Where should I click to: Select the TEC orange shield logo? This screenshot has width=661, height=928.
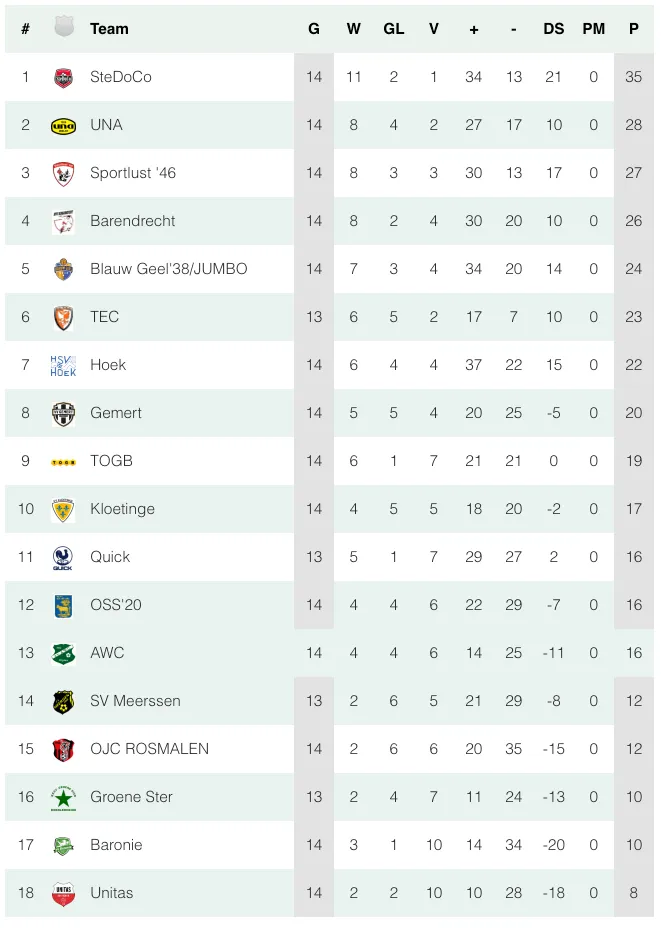(63, 317)
